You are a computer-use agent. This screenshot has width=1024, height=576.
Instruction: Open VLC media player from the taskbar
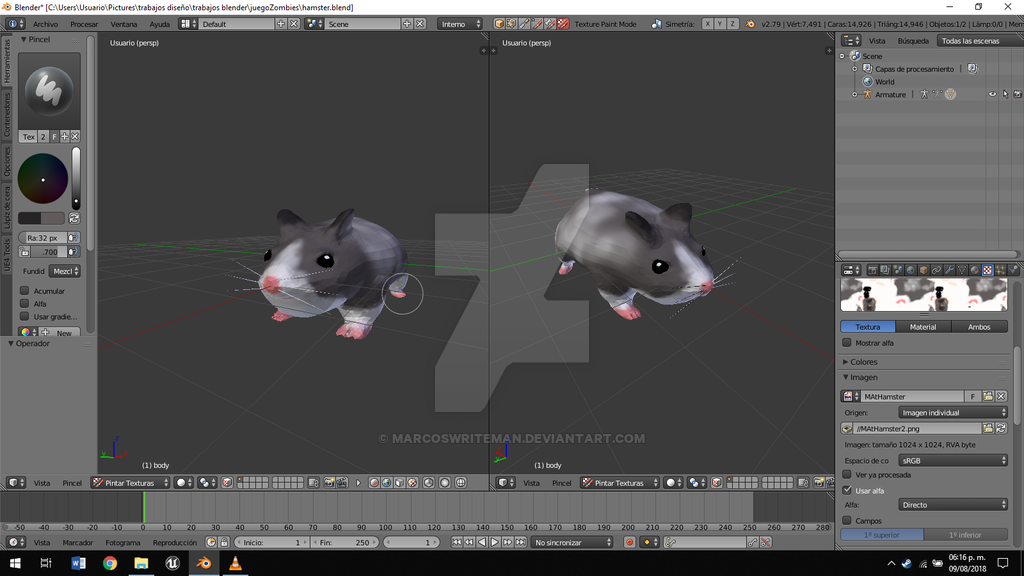click(235, 563)
